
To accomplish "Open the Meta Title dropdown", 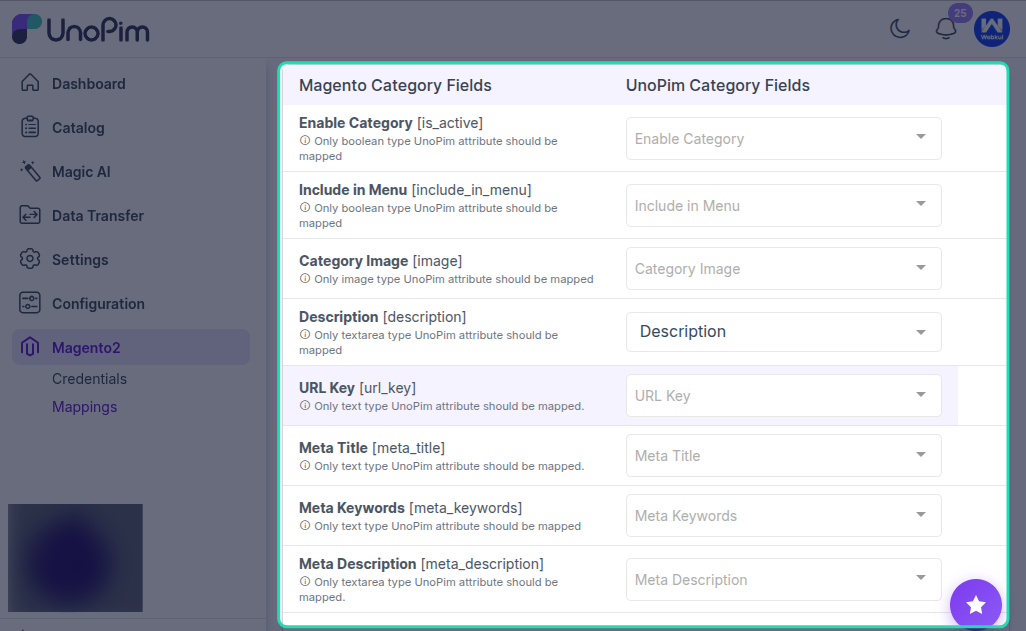I will pyautogui.click(x=783, y=456).
